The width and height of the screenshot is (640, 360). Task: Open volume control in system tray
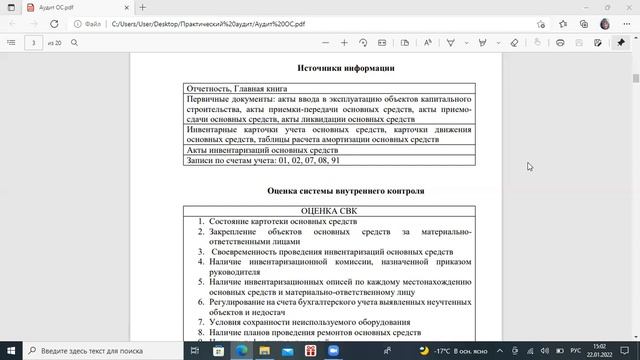545,351
